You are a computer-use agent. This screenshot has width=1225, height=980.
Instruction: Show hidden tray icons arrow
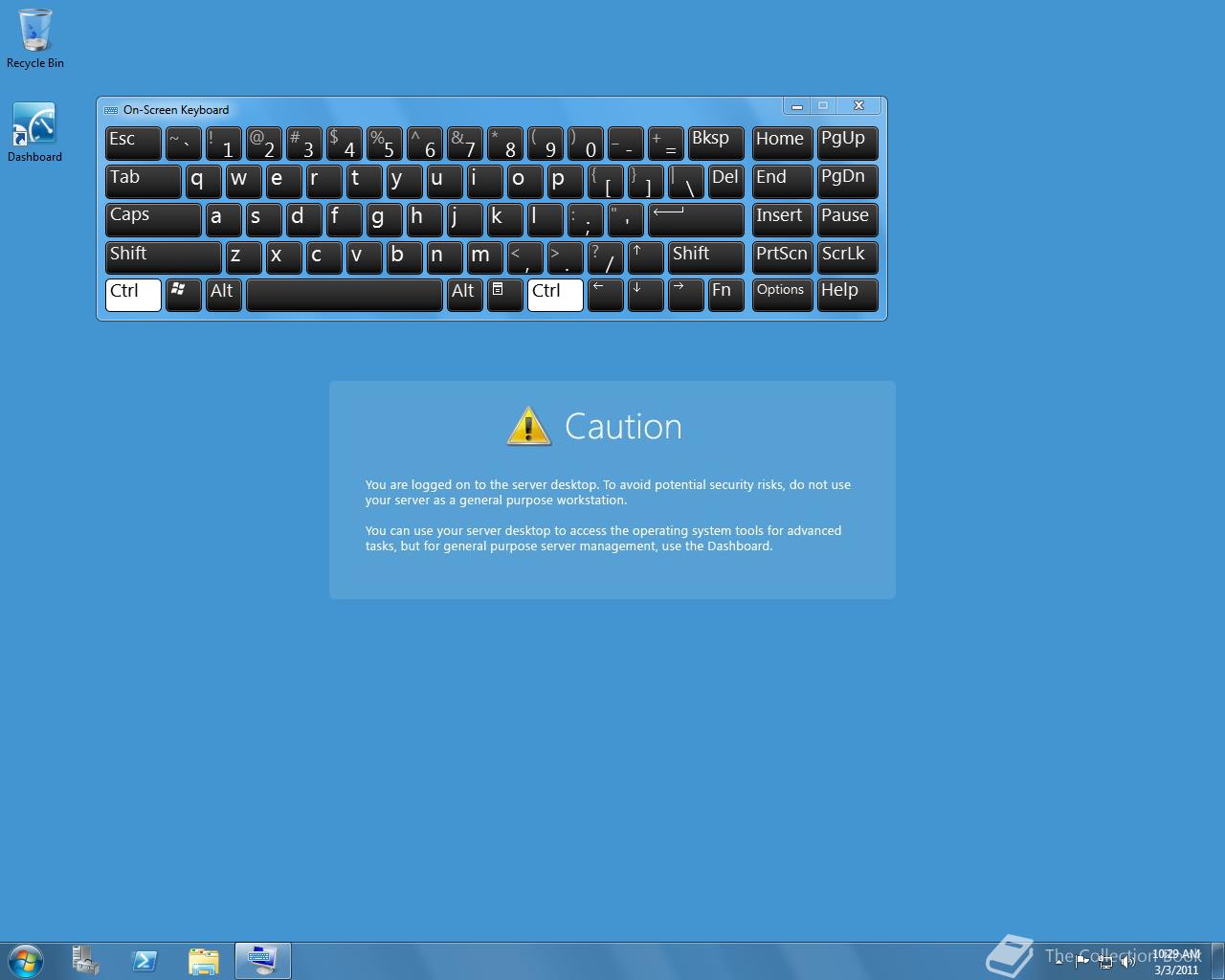1058,962
